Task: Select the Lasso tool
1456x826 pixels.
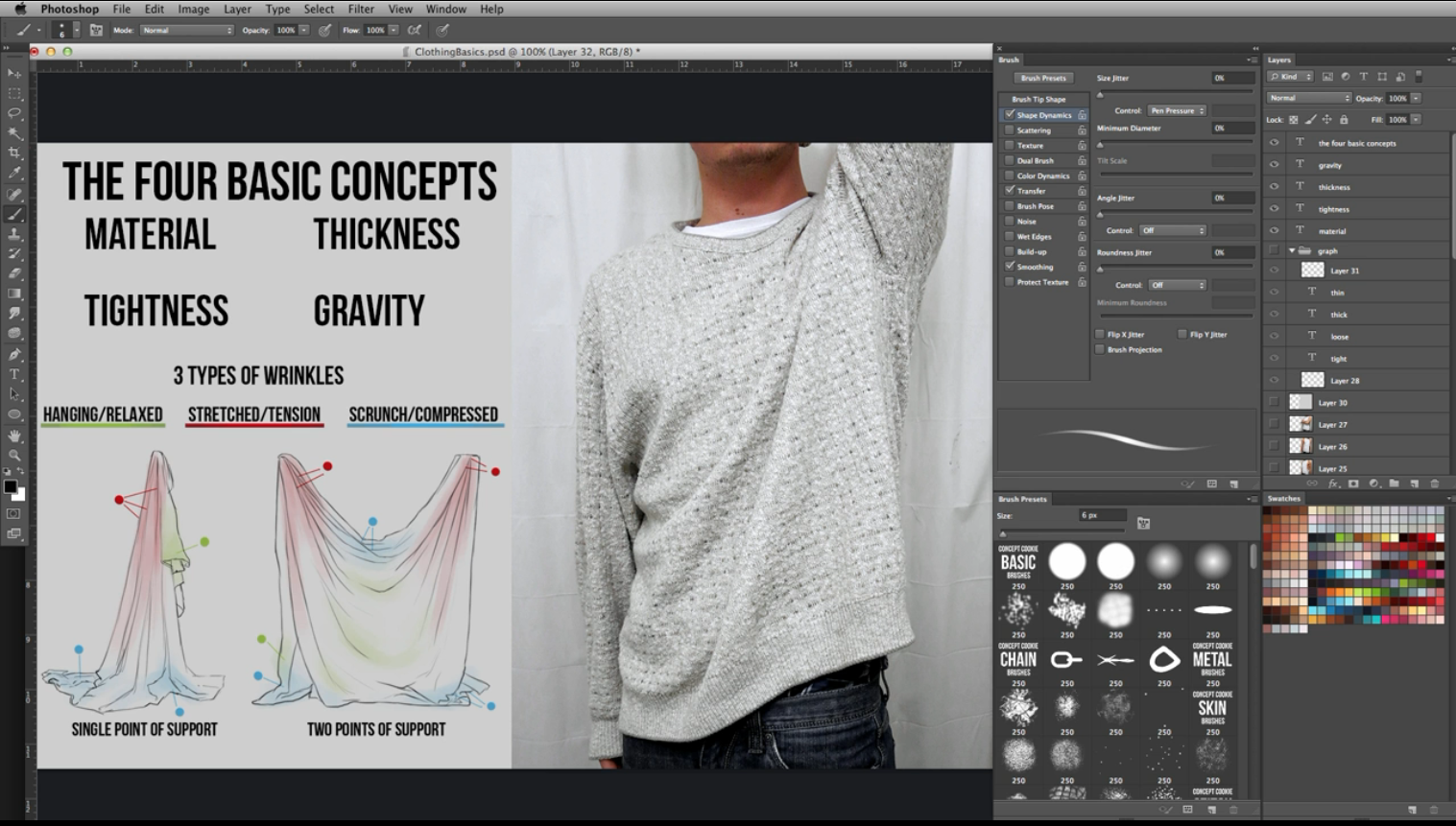Action: 14,112
